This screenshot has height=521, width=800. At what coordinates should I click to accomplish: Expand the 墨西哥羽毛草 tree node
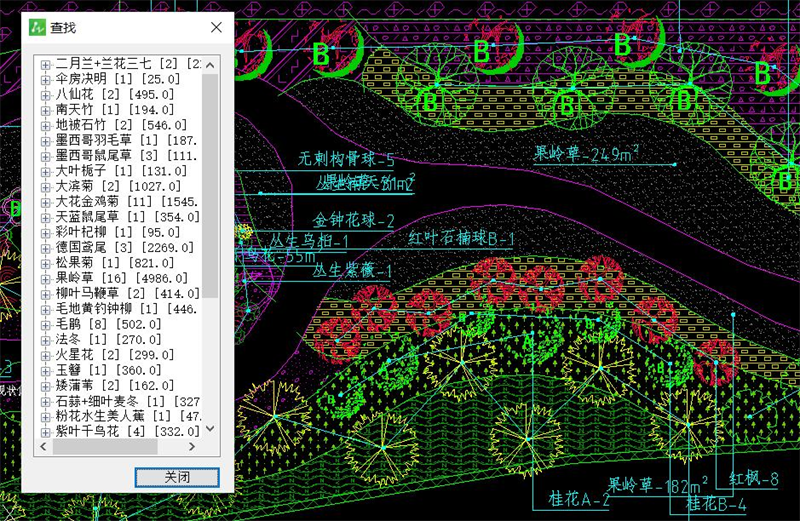pos(46,141)
